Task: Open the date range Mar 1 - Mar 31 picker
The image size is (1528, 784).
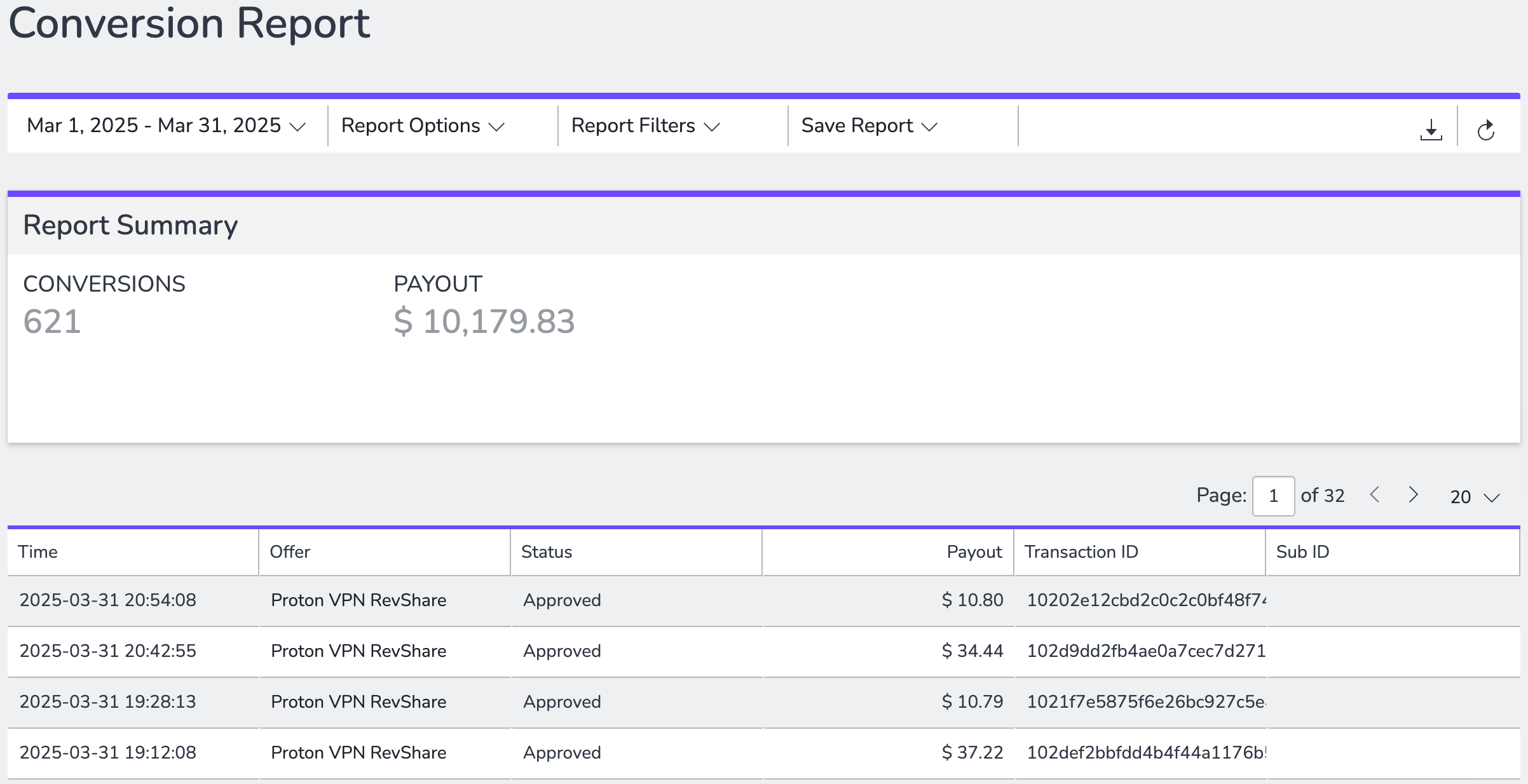Action: coord(167,126)
